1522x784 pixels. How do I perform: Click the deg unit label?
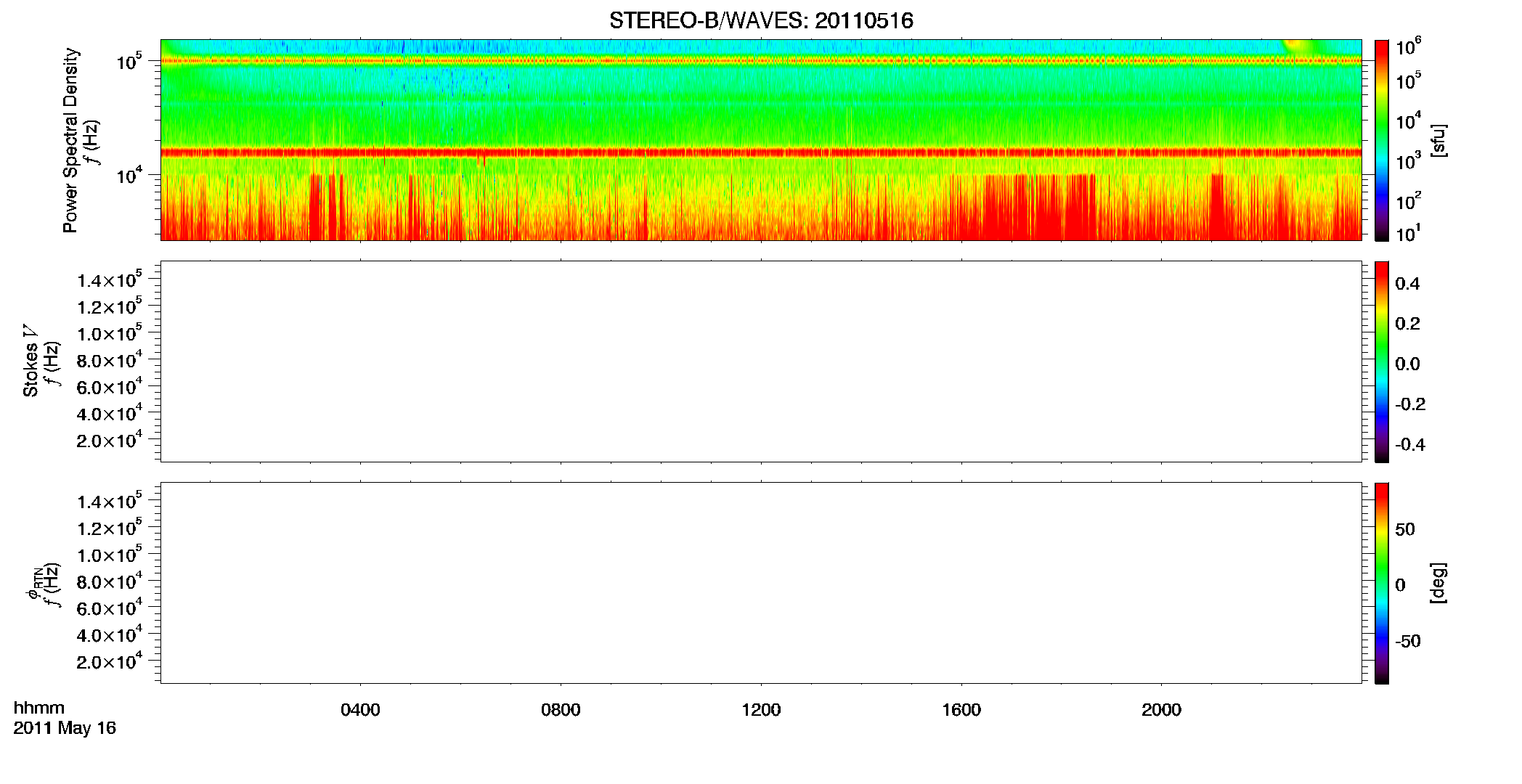coord(1438,583)
